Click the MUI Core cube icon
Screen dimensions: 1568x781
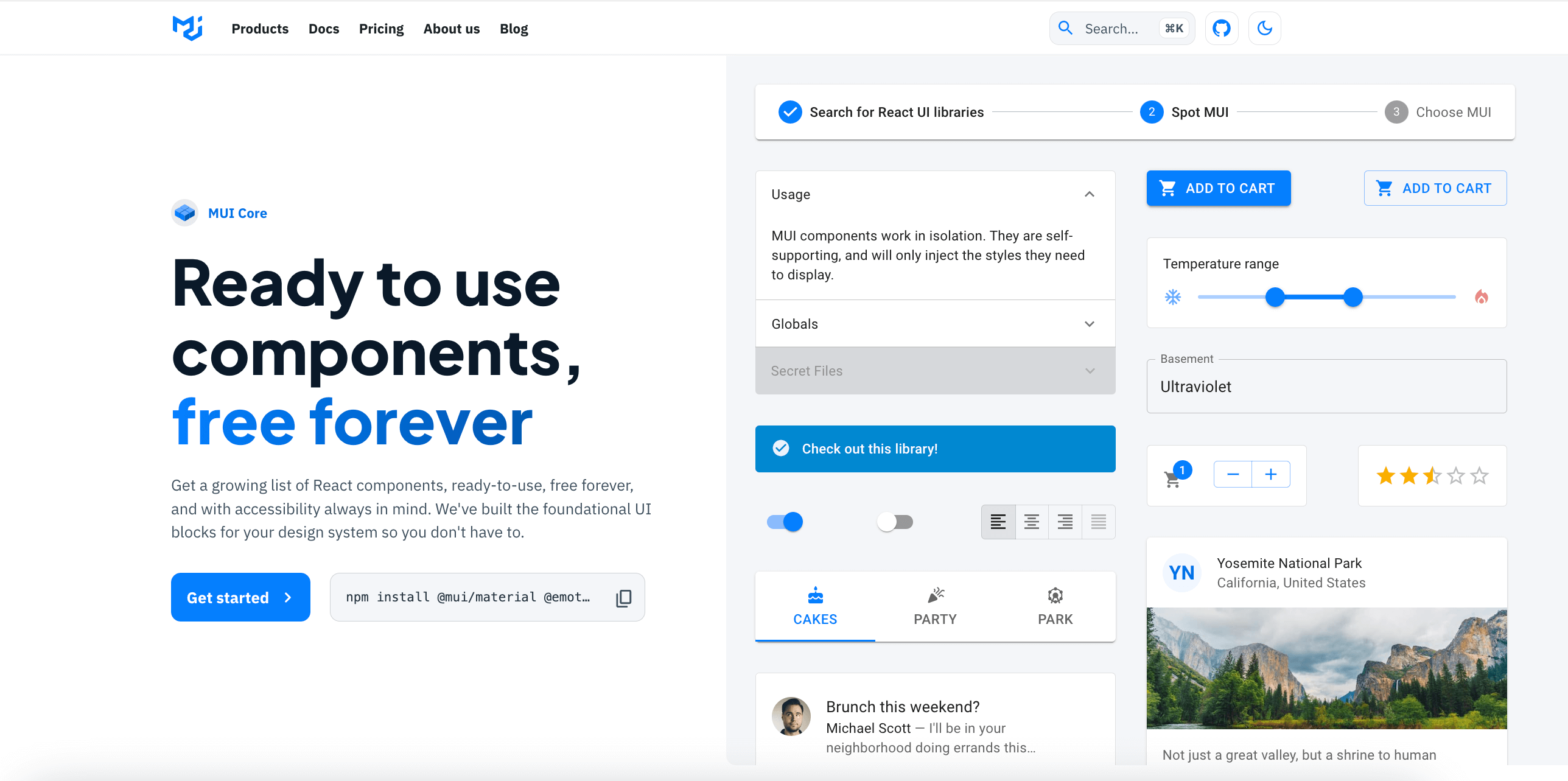click(184, 212)
